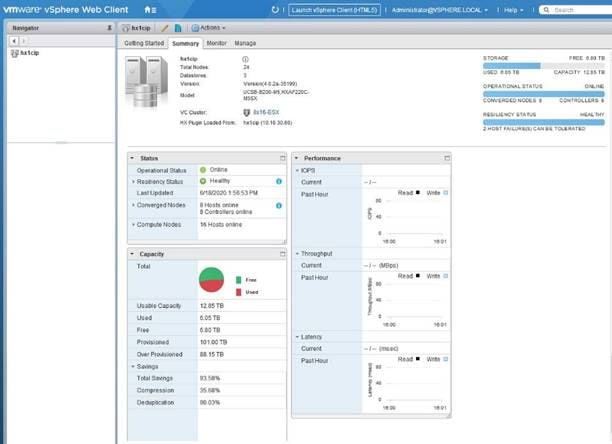612x444 pixels.
Task: Go back with Navigator back arrow
Action: 14,41
